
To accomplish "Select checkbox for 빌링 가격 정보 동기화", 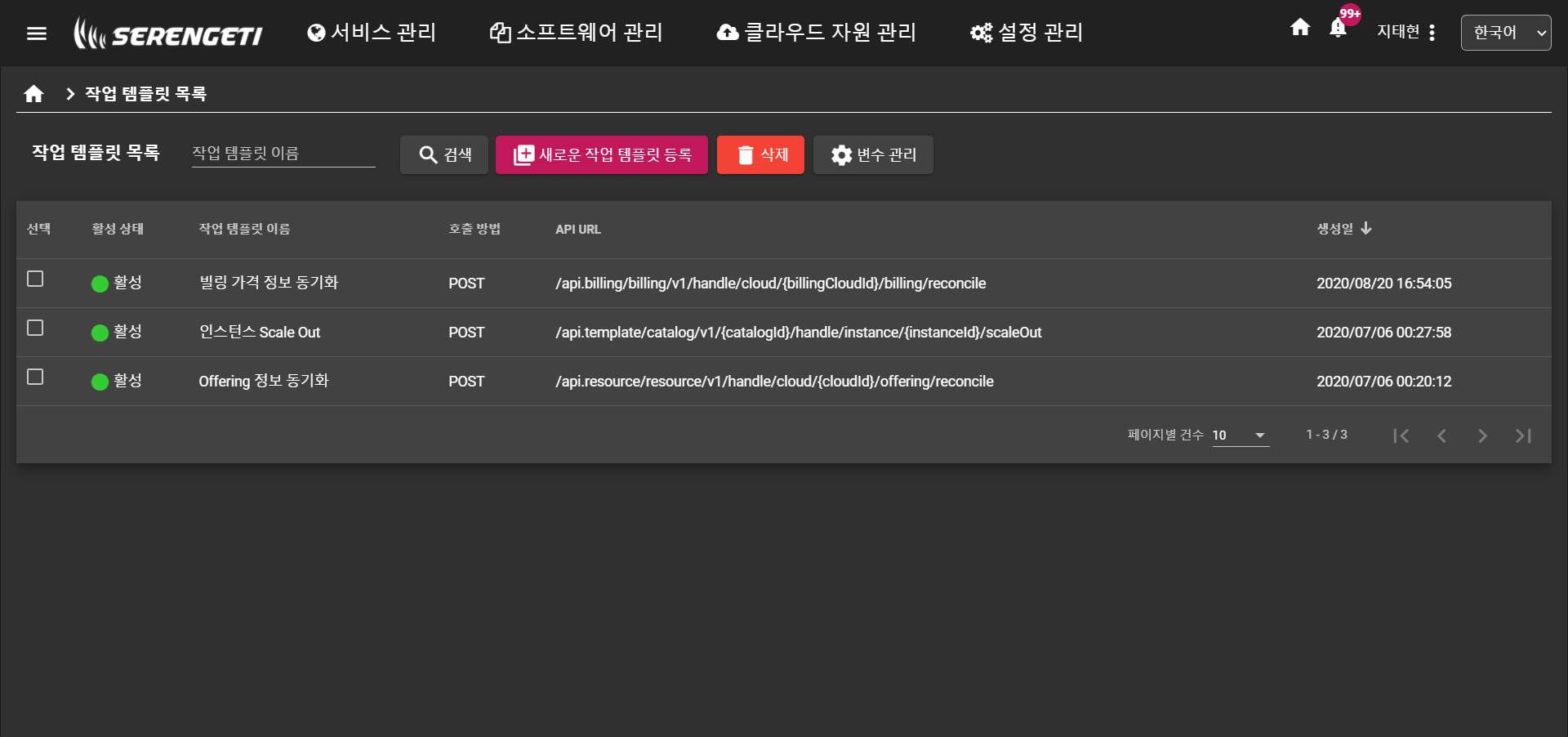I will (x=35, y=279).
